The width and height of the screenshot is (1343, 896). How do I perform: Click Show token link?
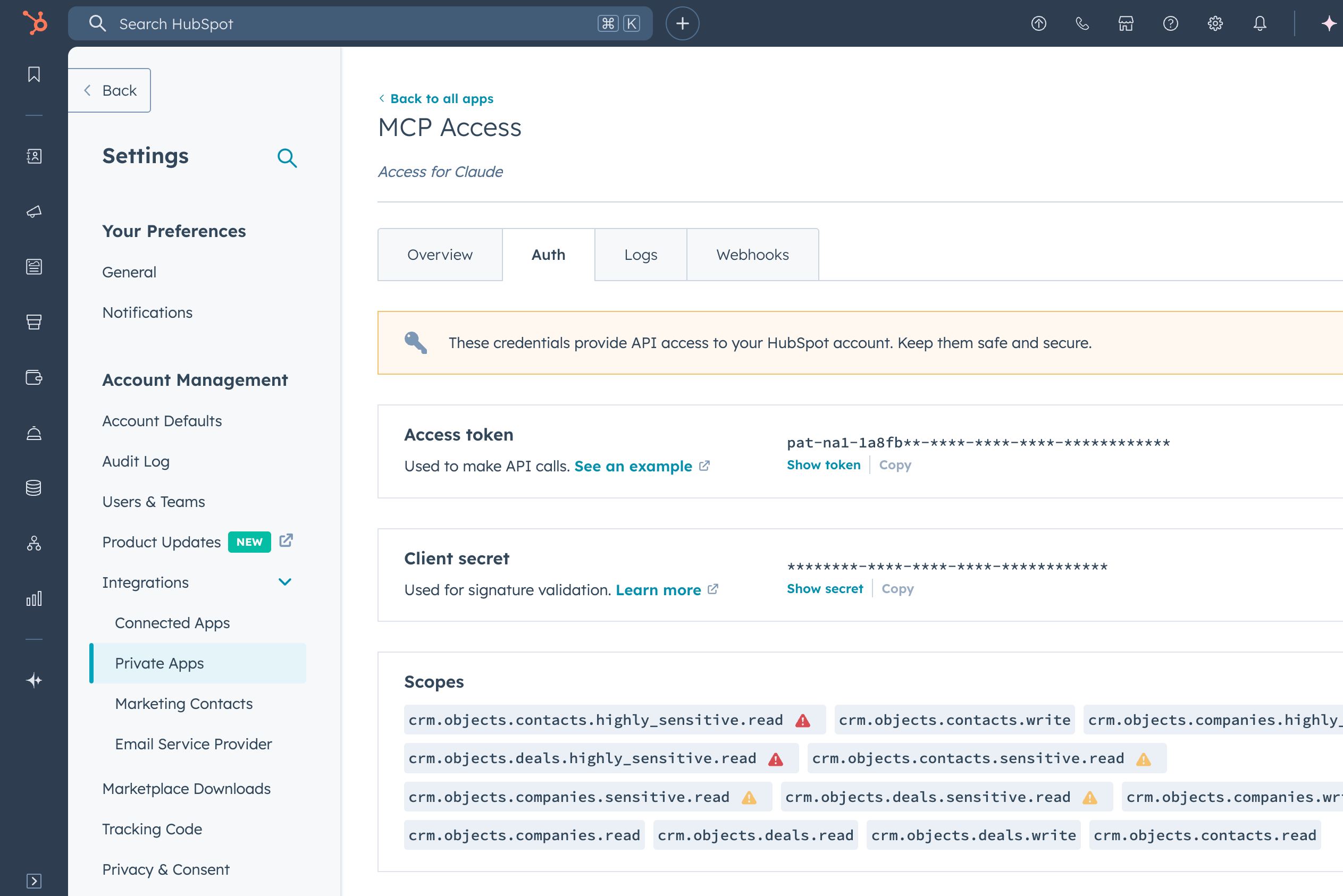pyautogui.click(x=824, y=464)
